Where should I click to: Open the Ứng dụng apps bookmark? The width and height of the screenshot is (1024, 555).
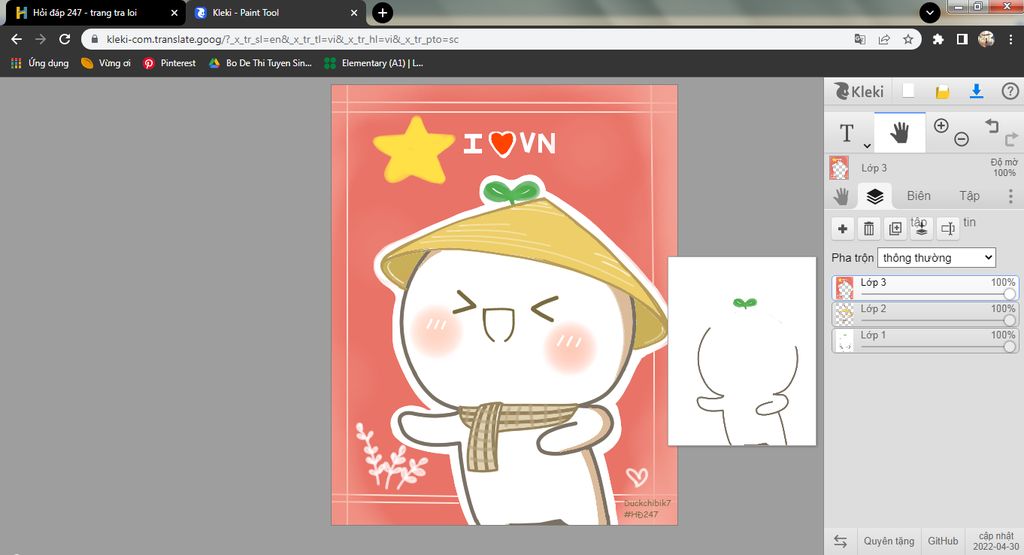40,63
